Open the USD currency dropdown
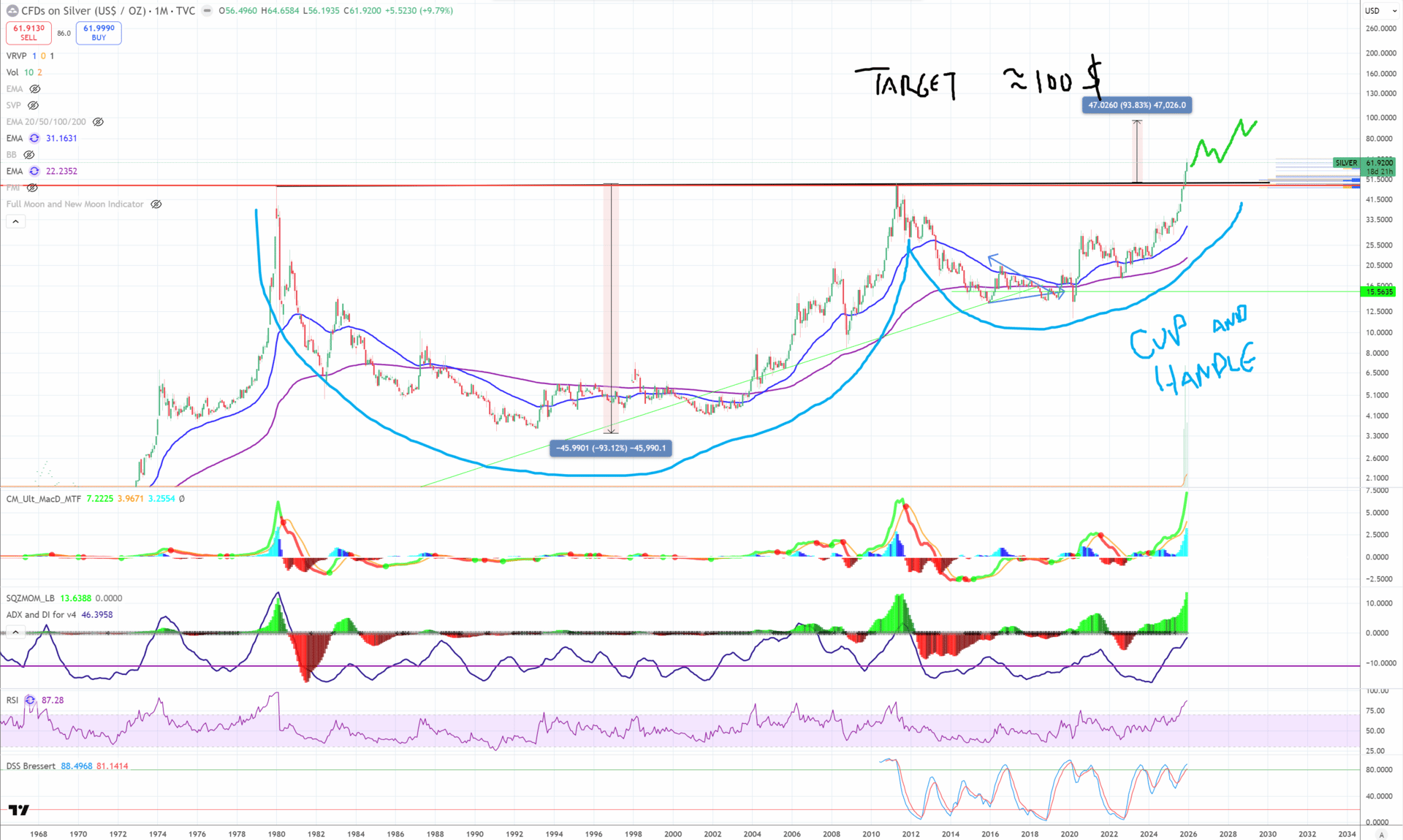The height and width of the screenshot is (840, 1403). coord(1380,11)
